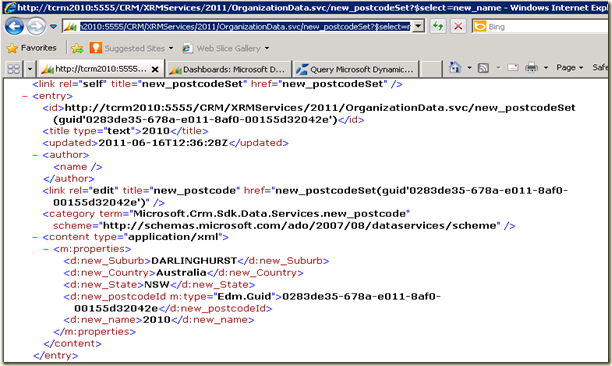Click the title text value 2010

pos(156,131)
